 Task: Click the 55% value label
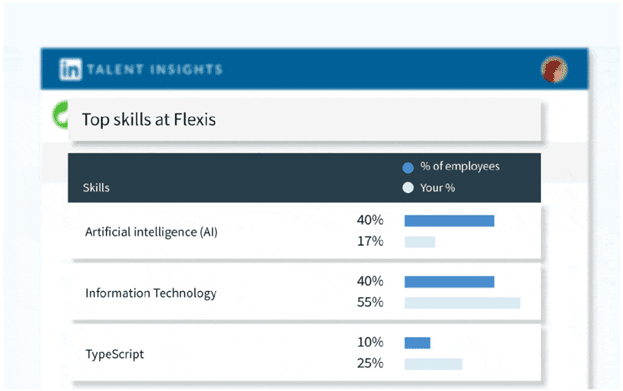(370, 302)
